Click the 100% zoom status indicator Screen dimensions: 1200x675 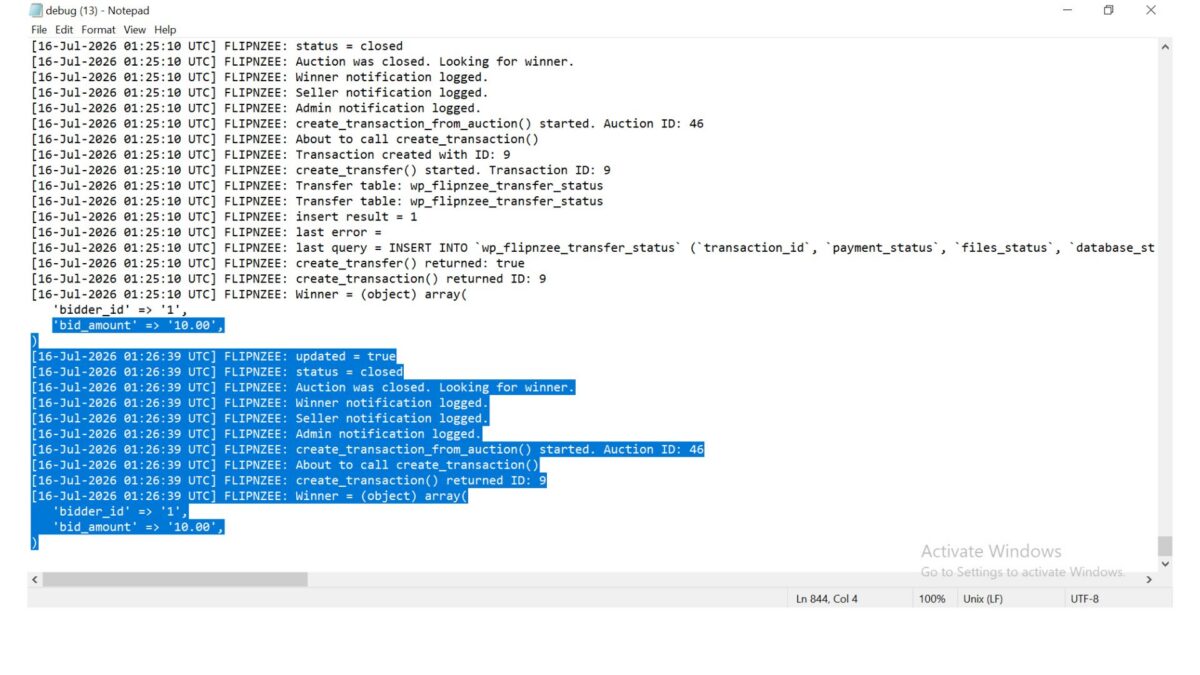point(932,599)
